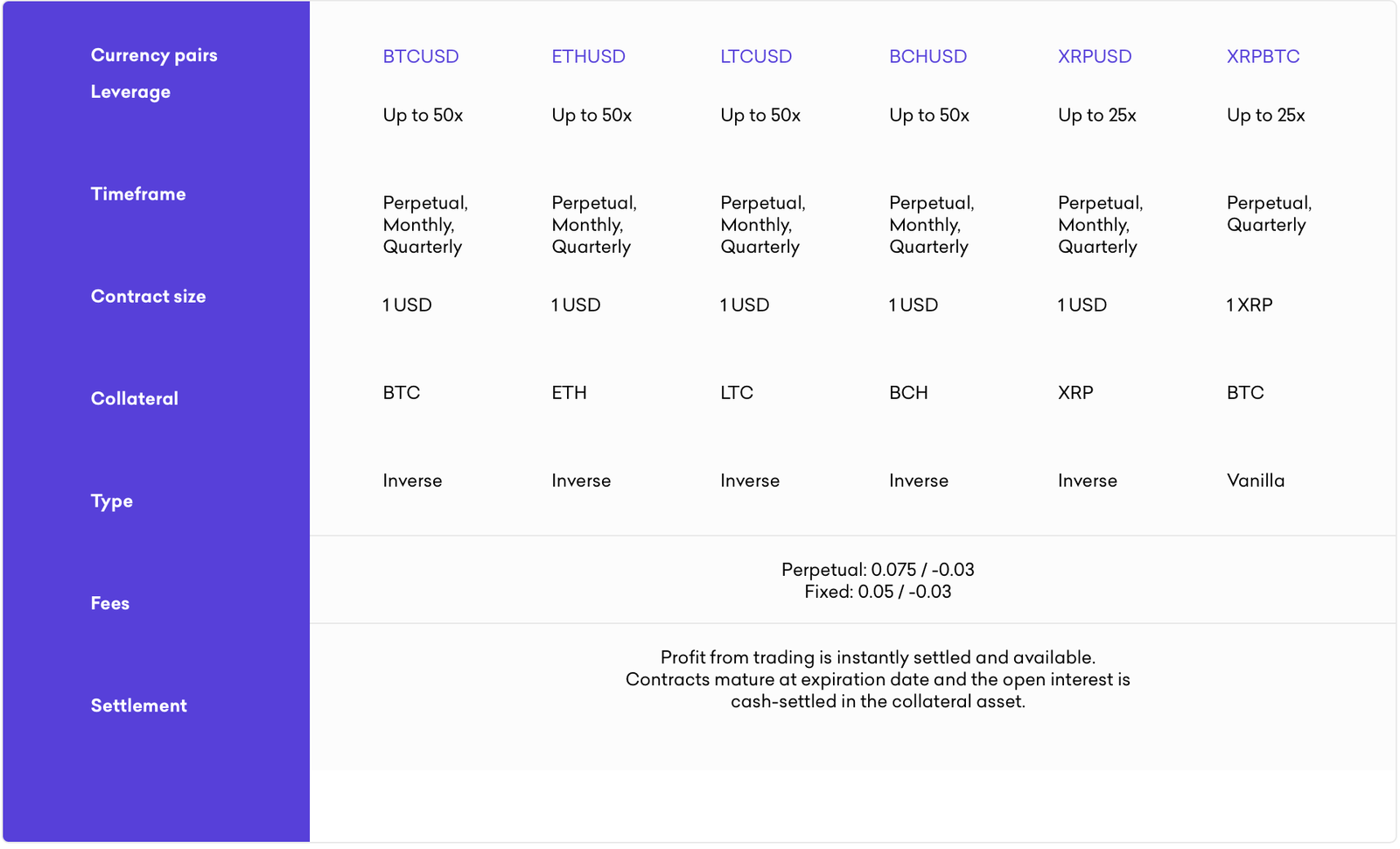Click the Contract size row label

coord(149,297)
